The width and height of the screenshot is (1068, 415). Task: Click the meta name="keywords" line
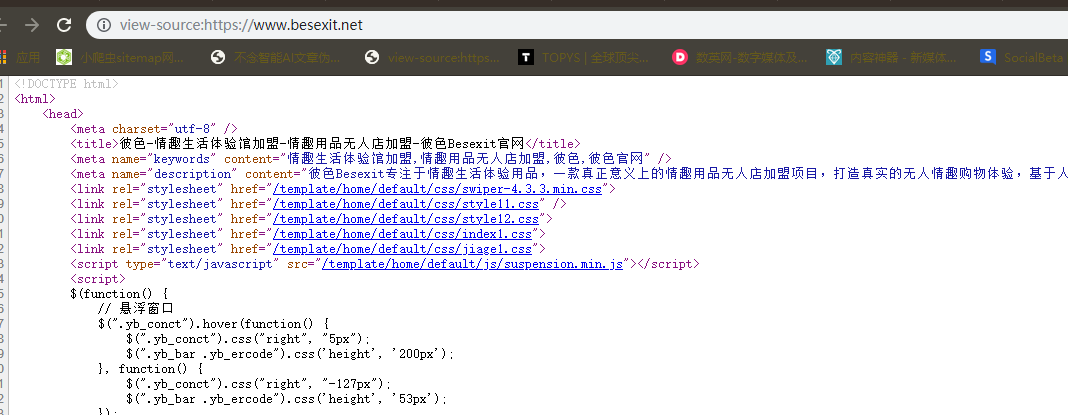point(371,159)
